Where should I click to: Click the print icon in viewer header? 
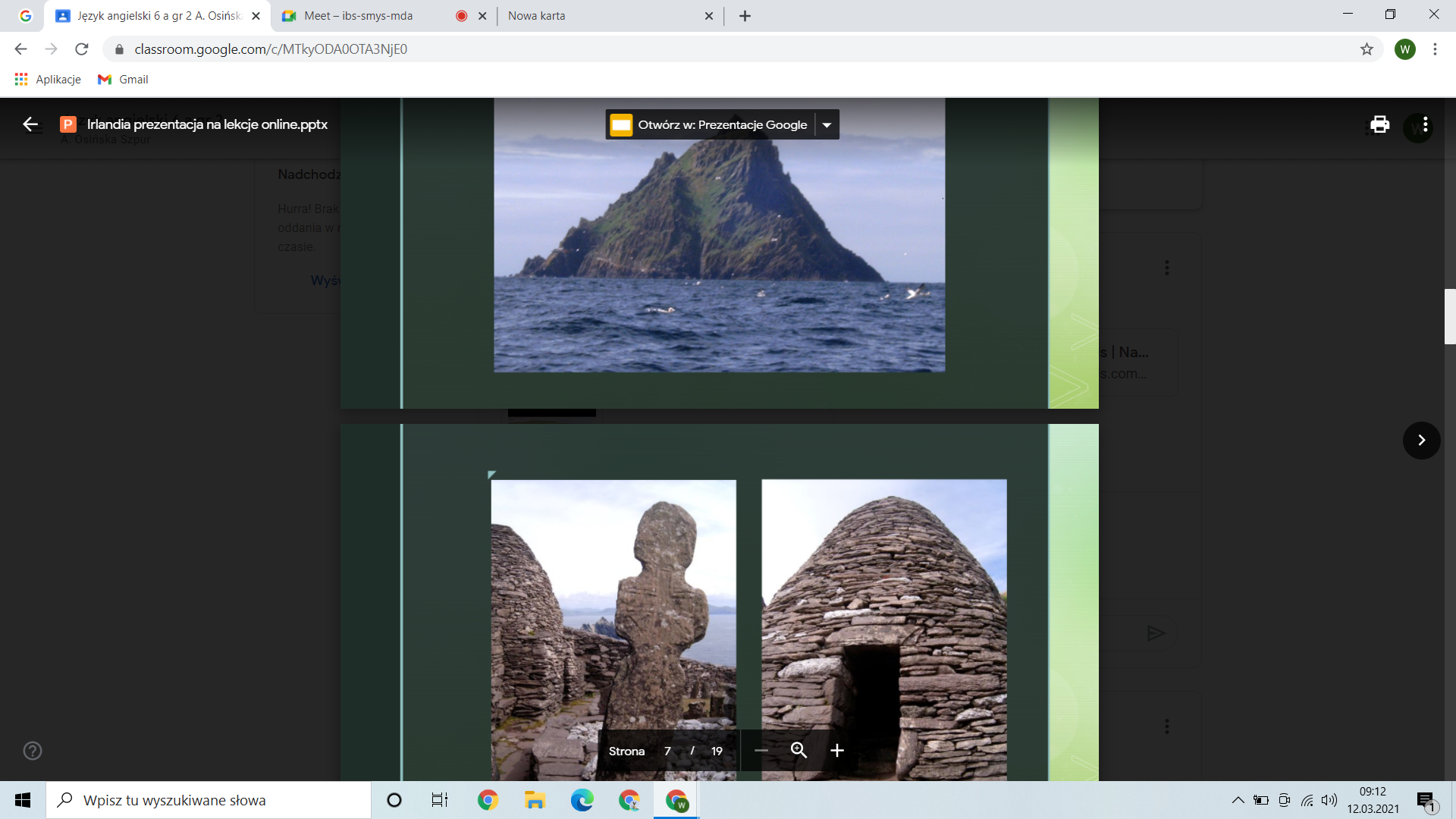coord(1379,124)
